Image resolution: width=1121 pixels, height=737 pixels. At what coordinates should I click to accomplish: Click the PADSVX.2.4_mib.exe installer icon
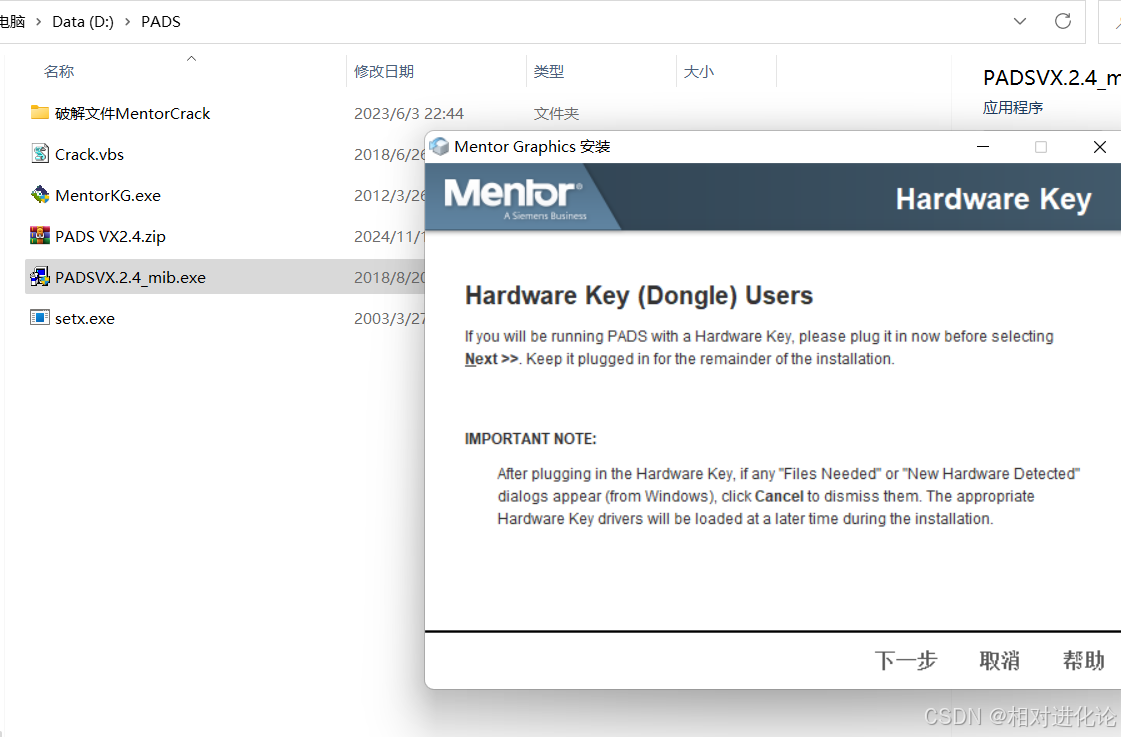(x=40, y=277)
